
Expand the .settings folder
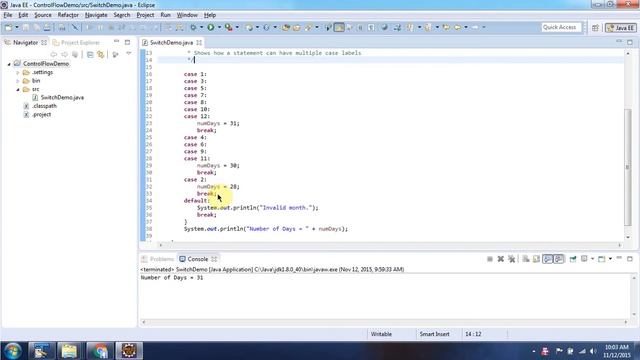pos(18,73)
